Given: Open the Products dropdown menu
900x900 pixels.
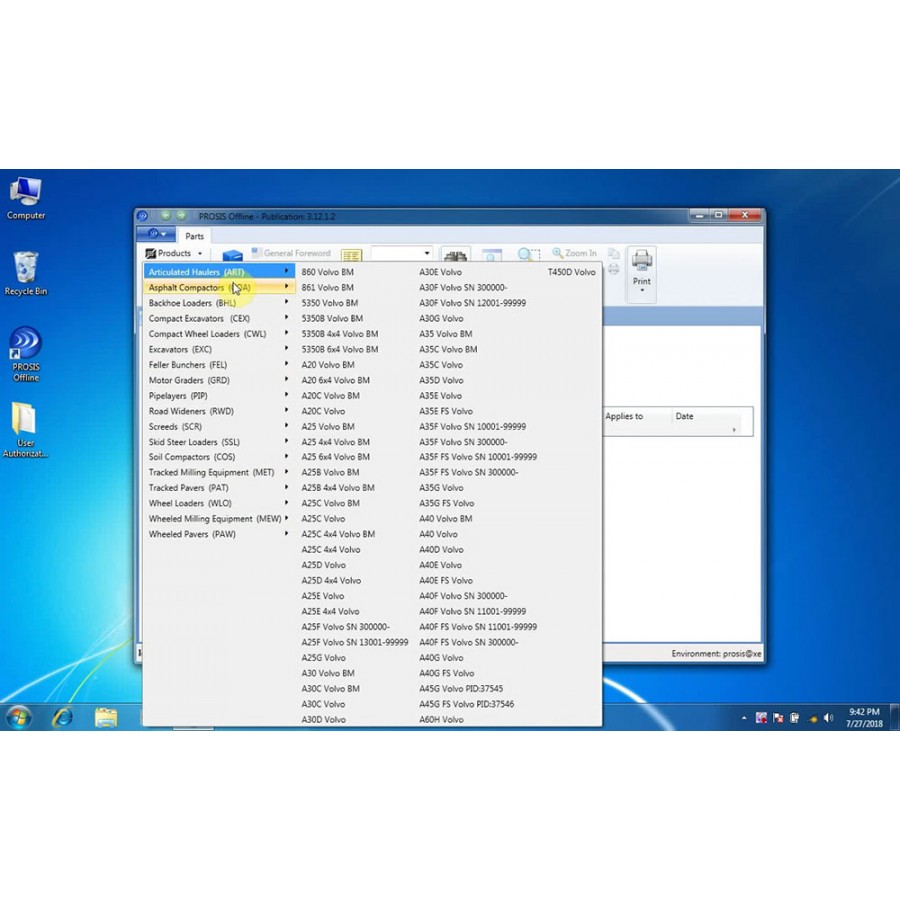Looking at the screenshot, I should (x=174, y=253).
